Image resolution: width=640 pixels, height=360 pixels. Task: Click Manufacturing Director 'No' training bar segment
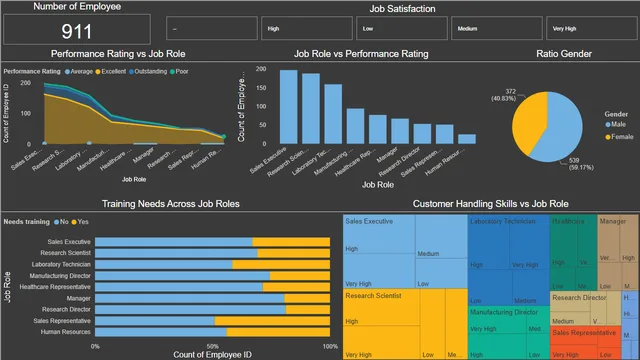182,276
